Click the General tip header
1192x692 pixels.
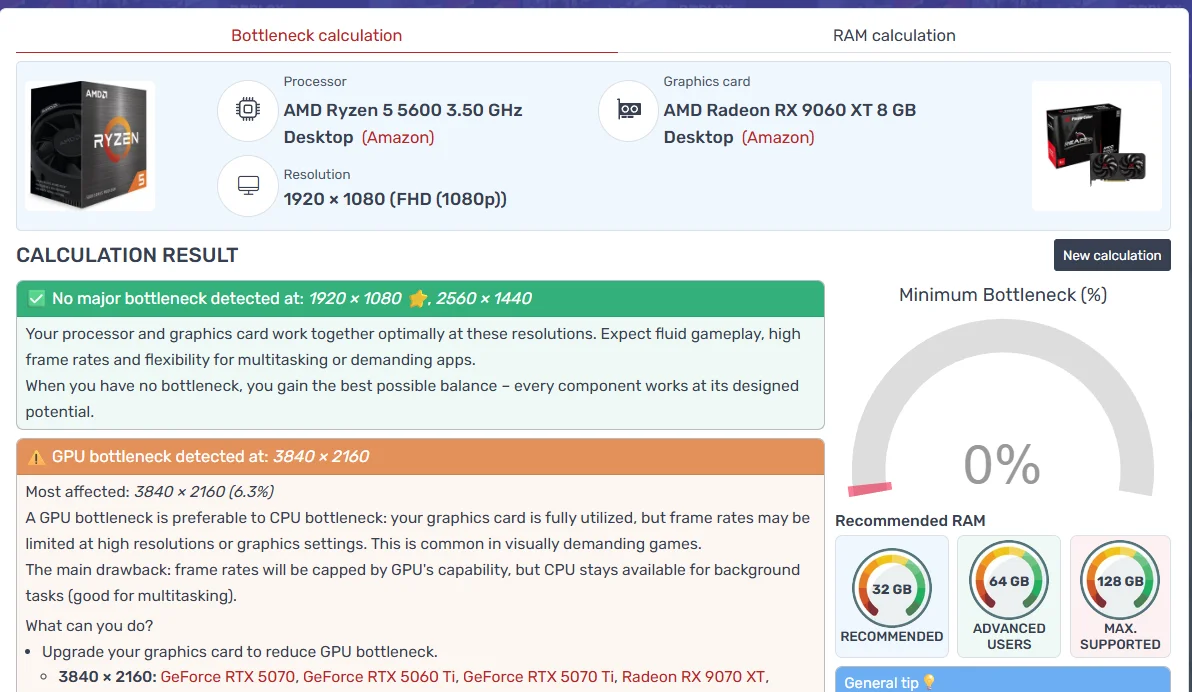pos(1003,680)
